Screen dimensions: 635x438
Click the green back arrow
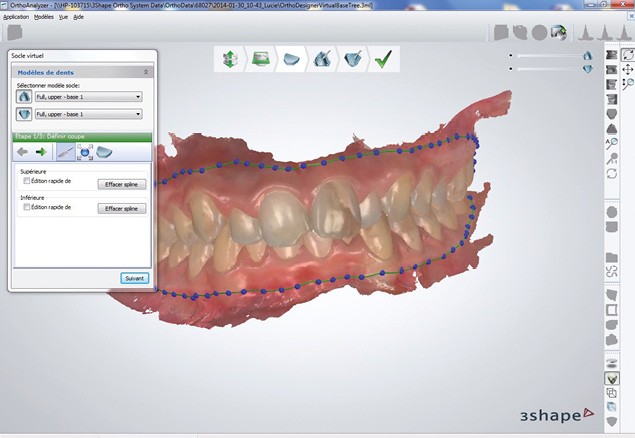pyautogui.click(x=22, y=152)
